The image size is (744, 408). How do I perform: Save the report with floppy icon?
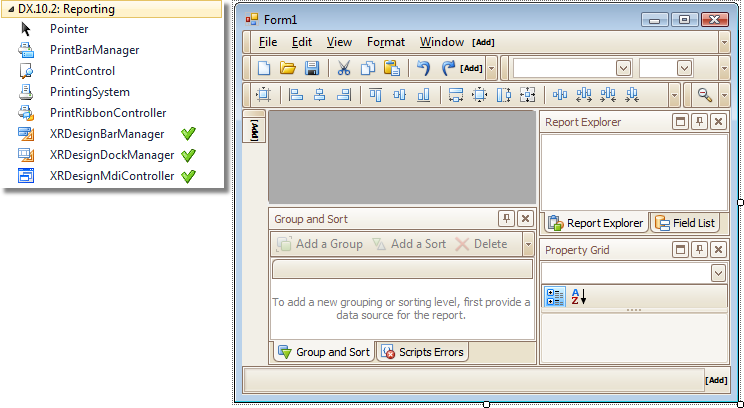[x=312, y=68]
